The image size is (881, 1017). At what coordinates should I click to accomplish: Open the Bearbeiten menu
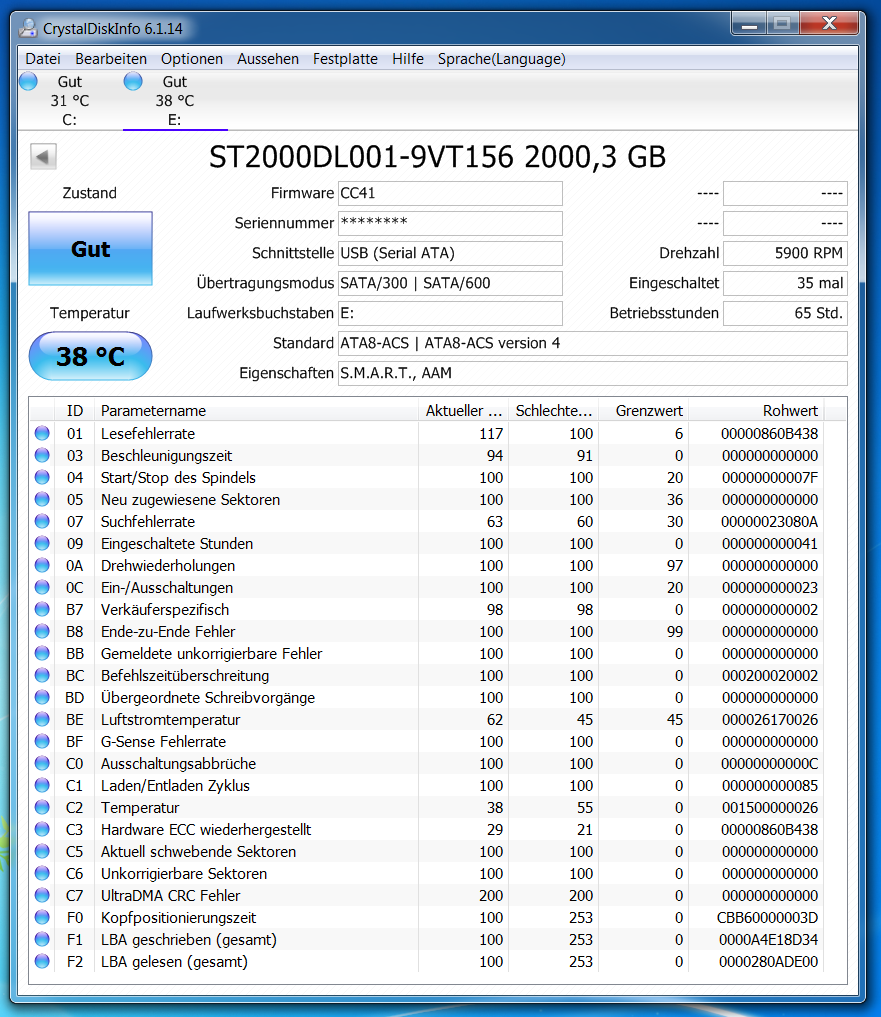tap(111, 59)
